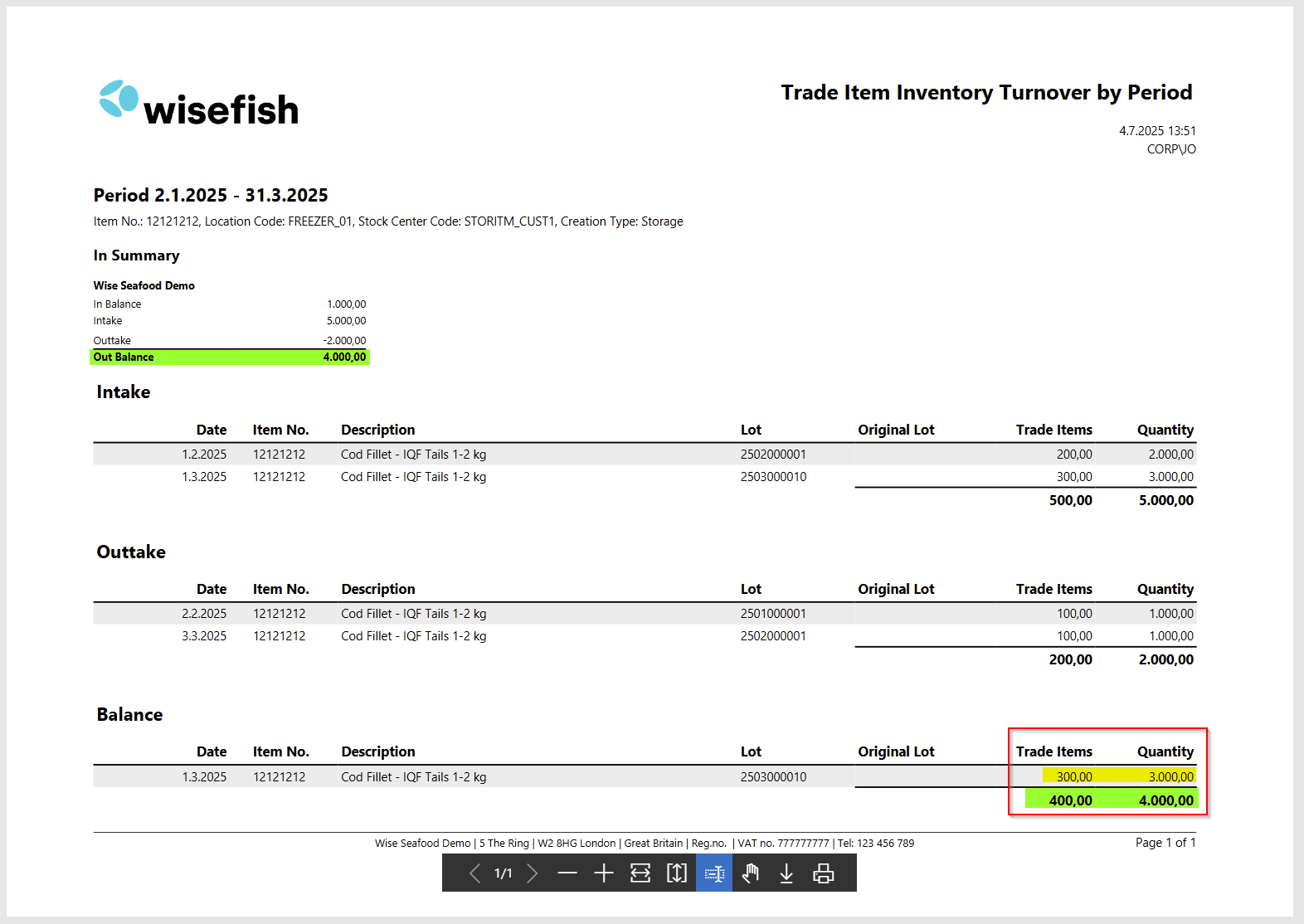Click the Period 2.1.2025 - 31.3.2025 heading
The width and height of the screenshot is (1304, 924).
(x=211, y=196)
